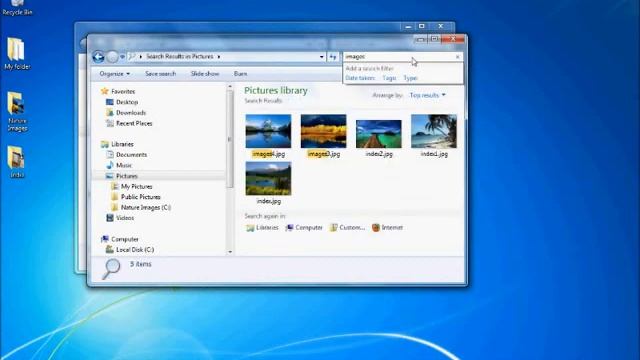Open the My Pictures folder

(136, 187)
